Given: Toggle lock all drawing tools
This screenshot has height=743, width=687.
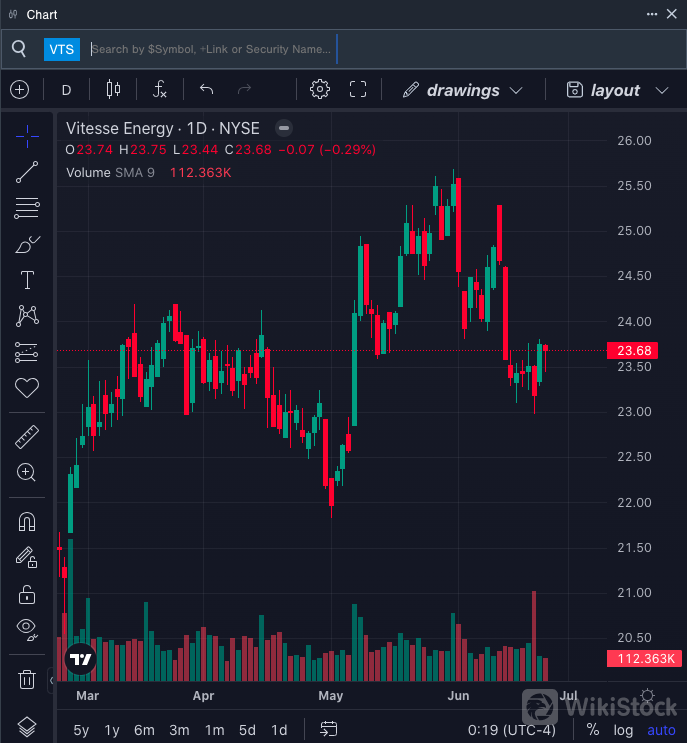Looking at the screenshot, I should (x=27, y=594).
